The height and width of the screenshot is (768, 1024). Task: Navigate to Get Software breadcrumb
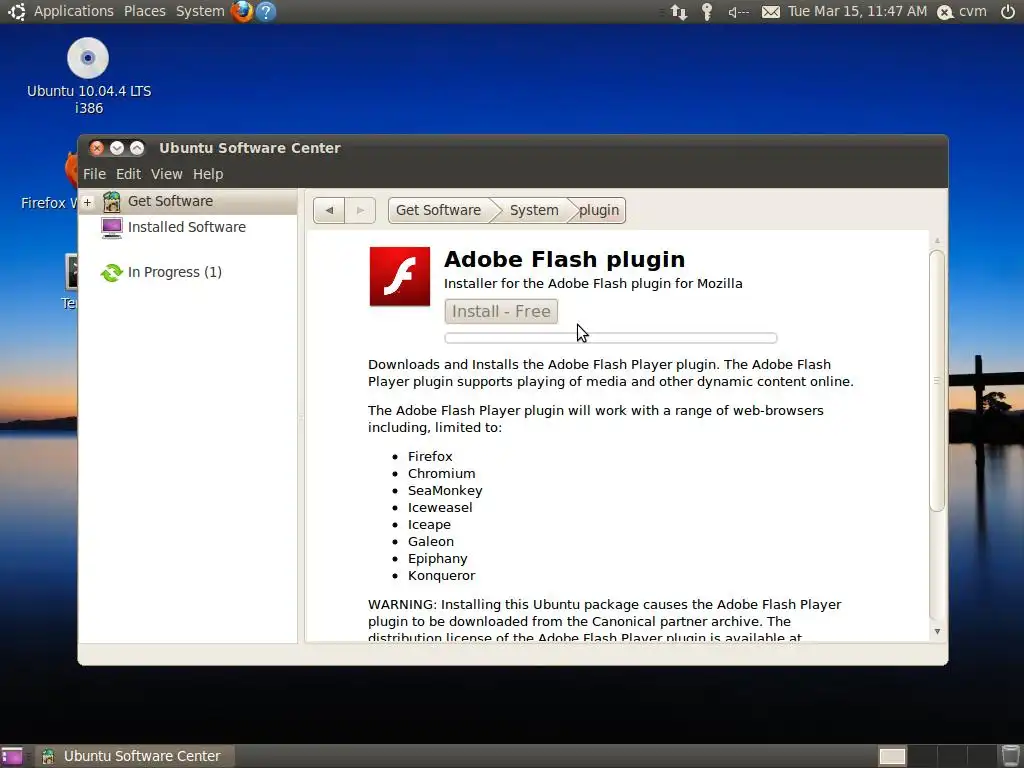coord(438,210)
